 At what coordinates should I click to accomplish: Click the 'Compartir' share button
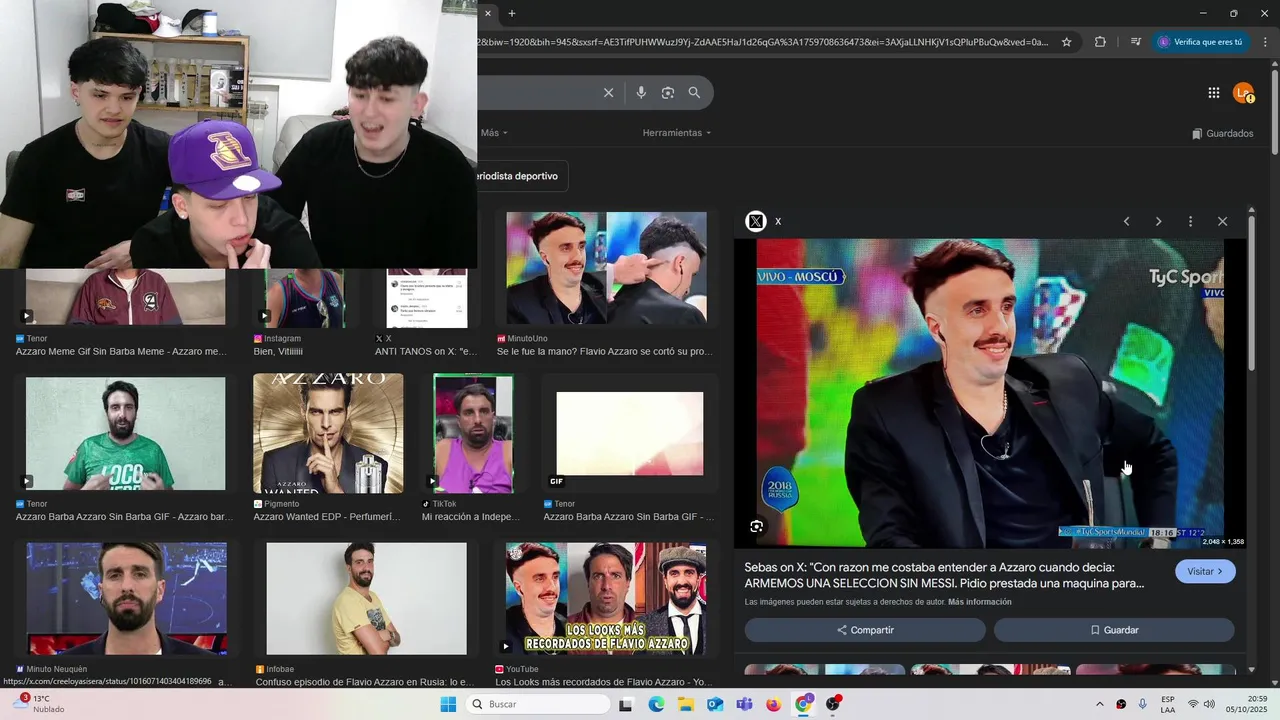pyautogui.click(x=865, y=630)
